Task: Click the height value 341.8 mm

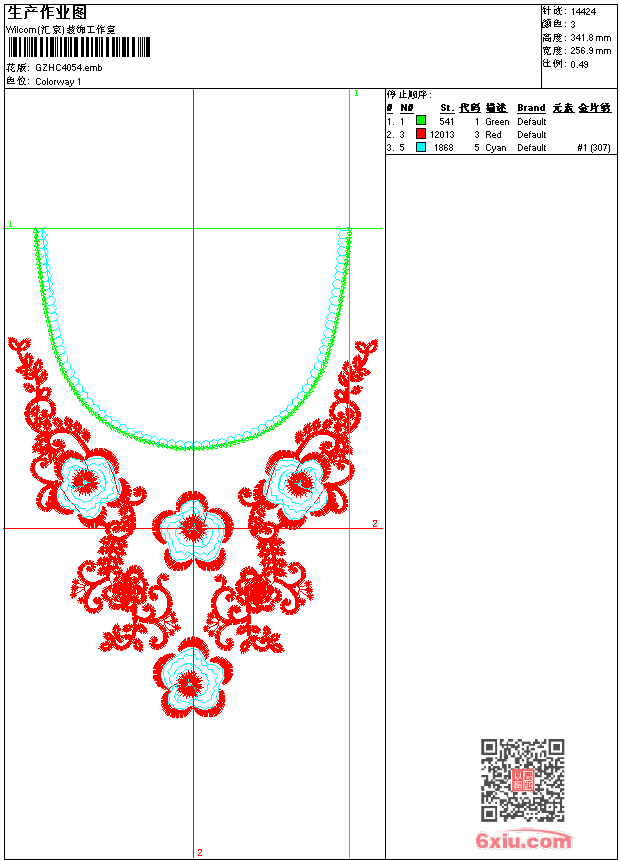Action: (591, 38)
